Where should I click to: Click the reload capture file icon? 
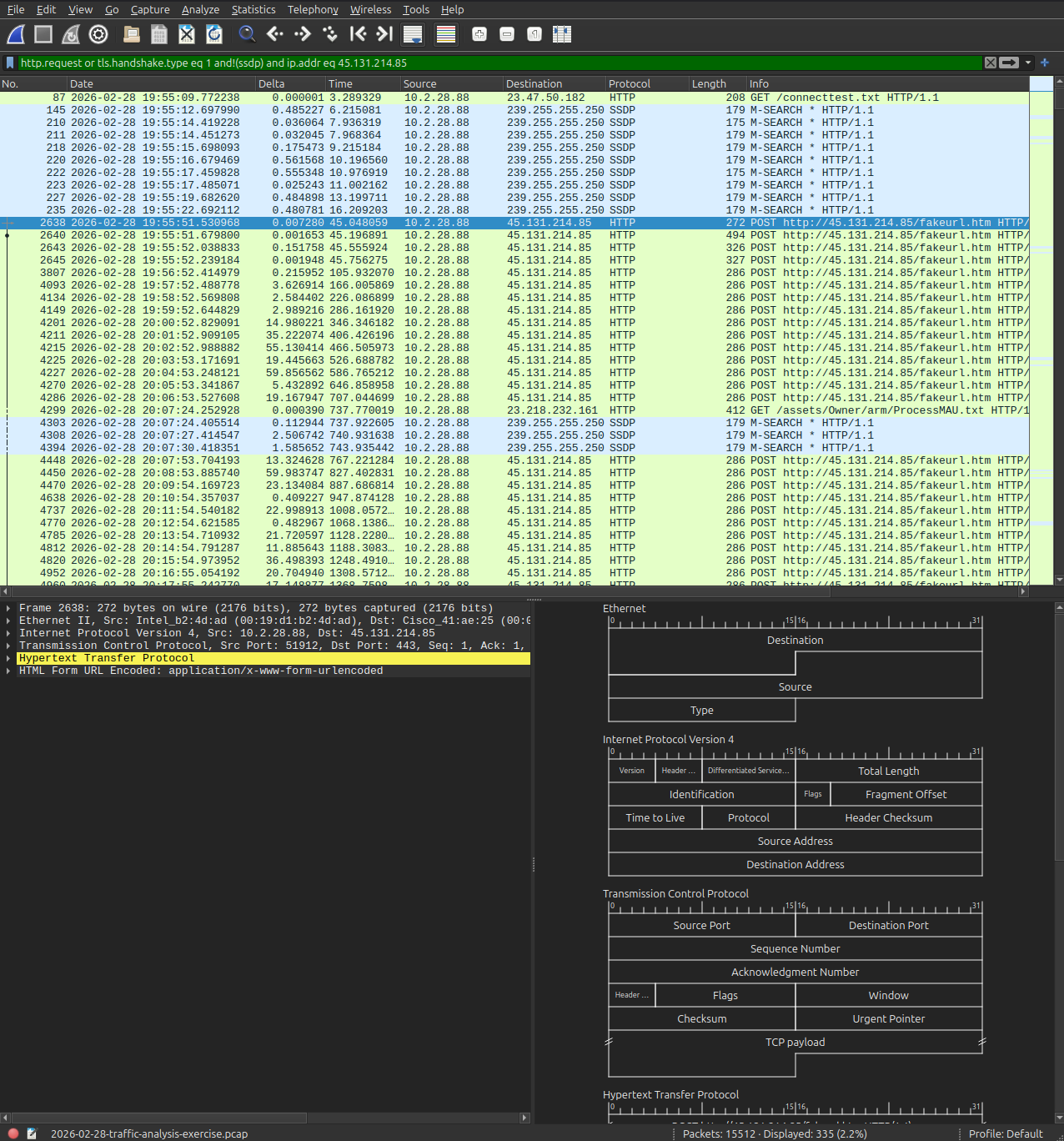pos(214,34)
